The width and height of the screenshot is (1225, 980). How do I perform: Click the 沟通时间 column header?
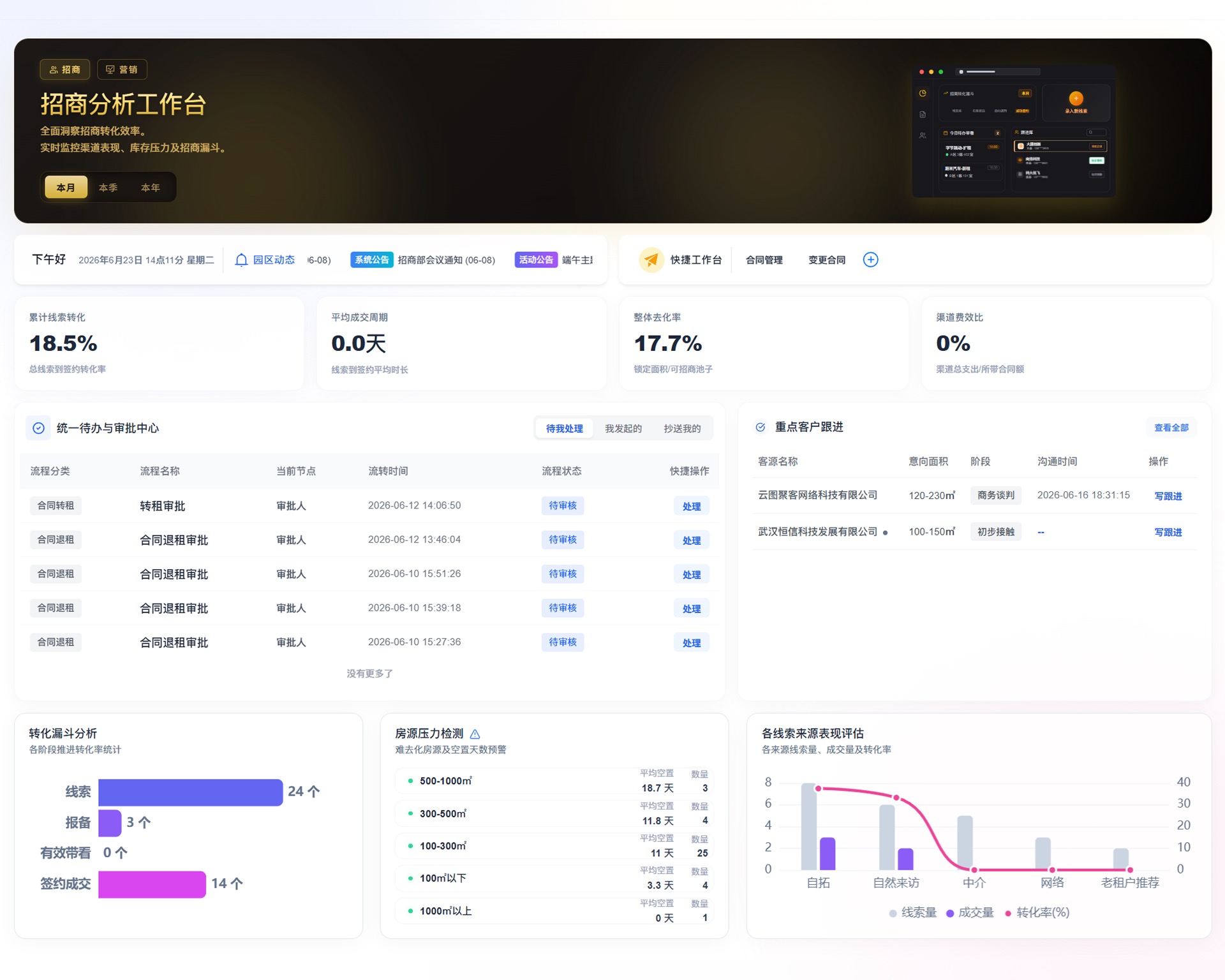(x=1057, y=461)
